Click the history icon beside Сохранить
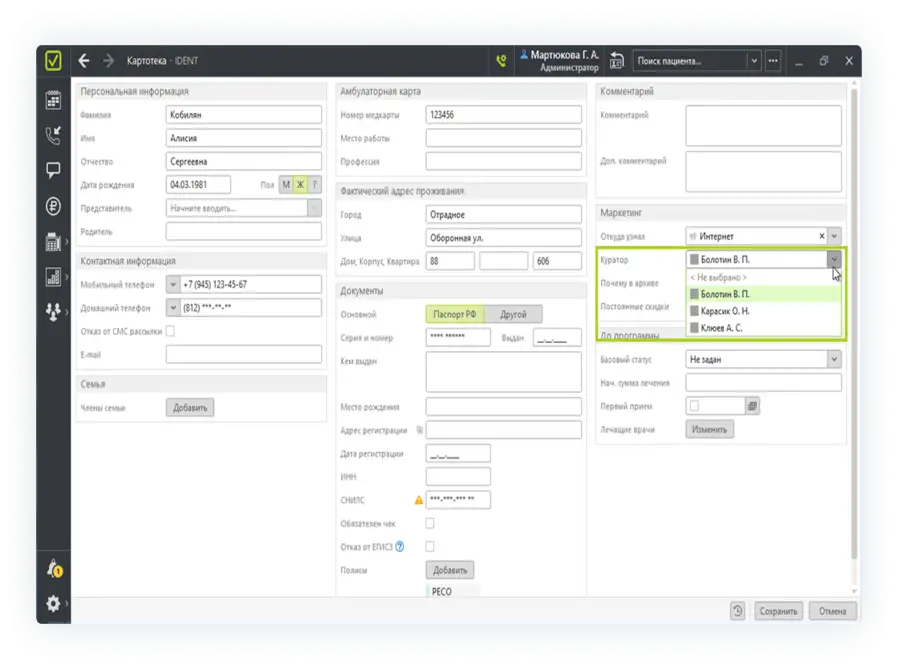 737,611
